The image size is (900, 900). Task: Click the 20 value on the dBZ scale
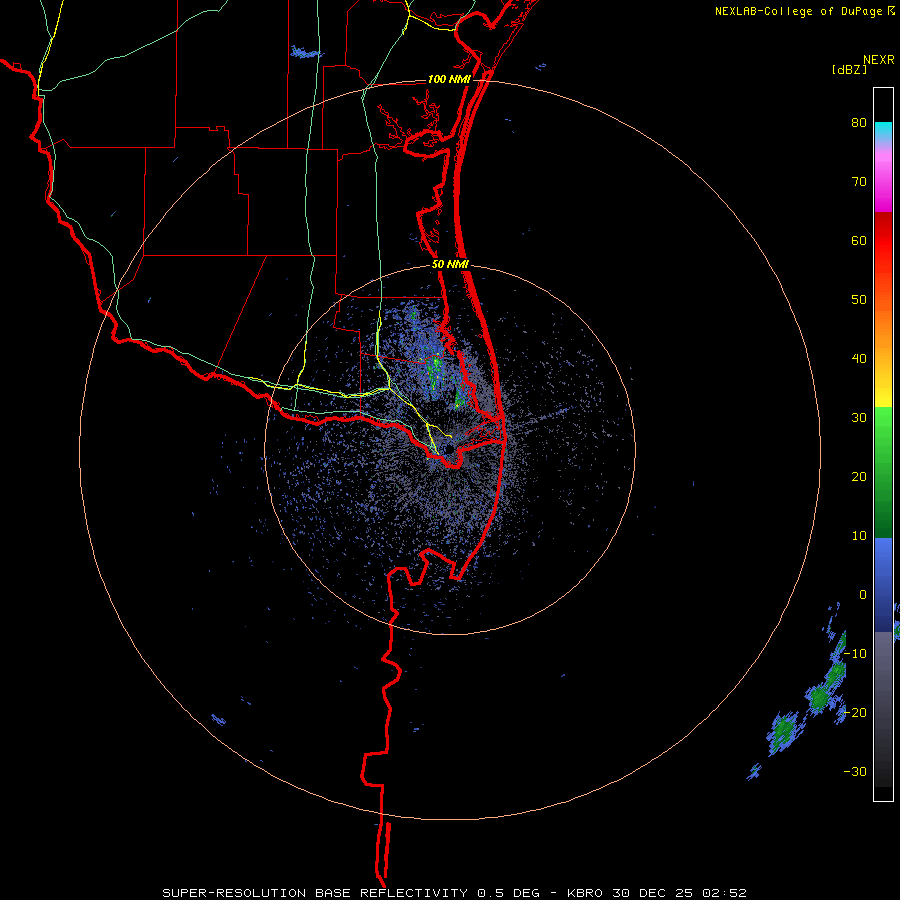coord(859,477)
